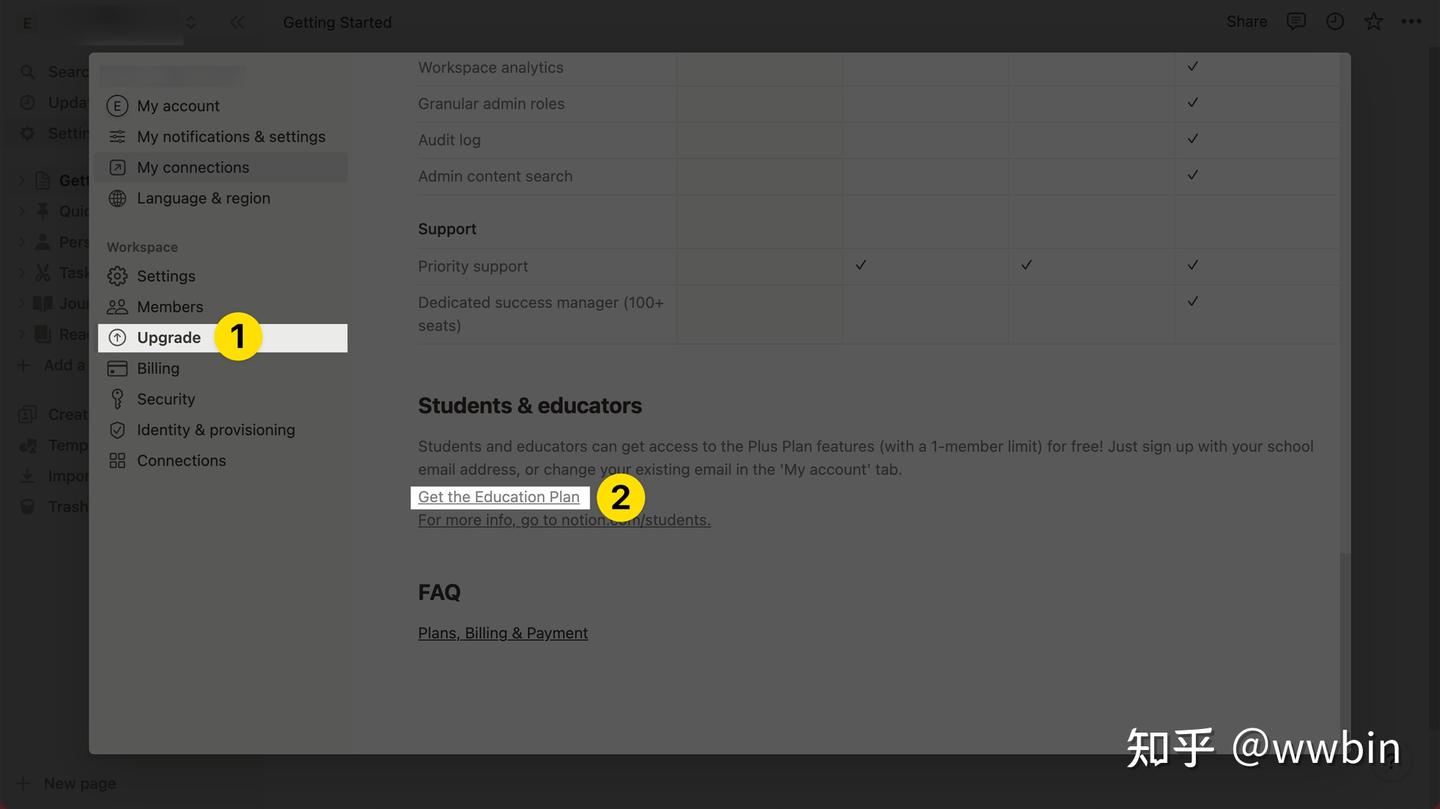Open the three-dots page menu
The height and width of the screenshot is (809, 1440).
(1411, 21)
